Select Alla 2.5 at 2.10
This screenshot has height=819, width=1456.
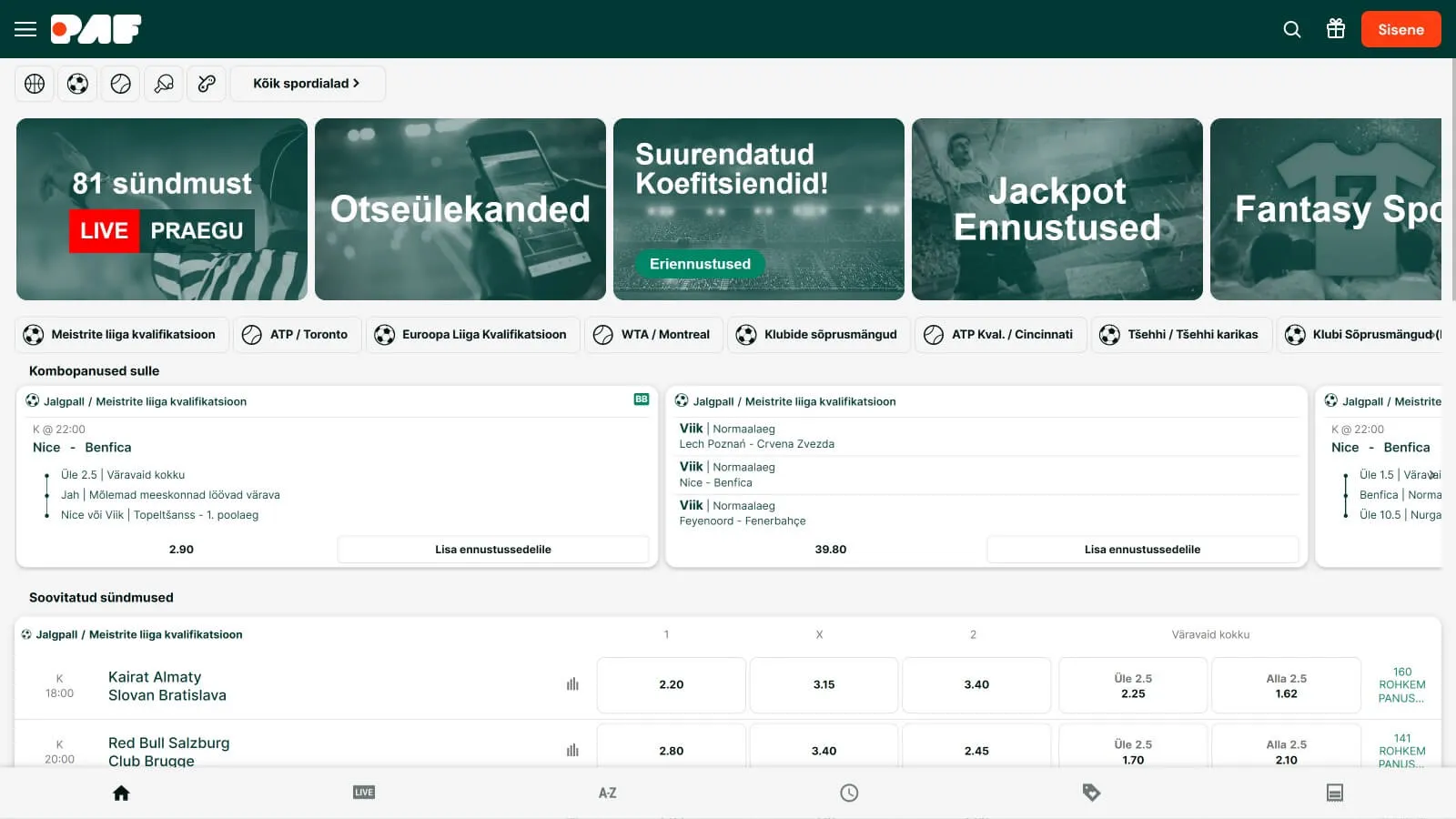(1286, 747)
